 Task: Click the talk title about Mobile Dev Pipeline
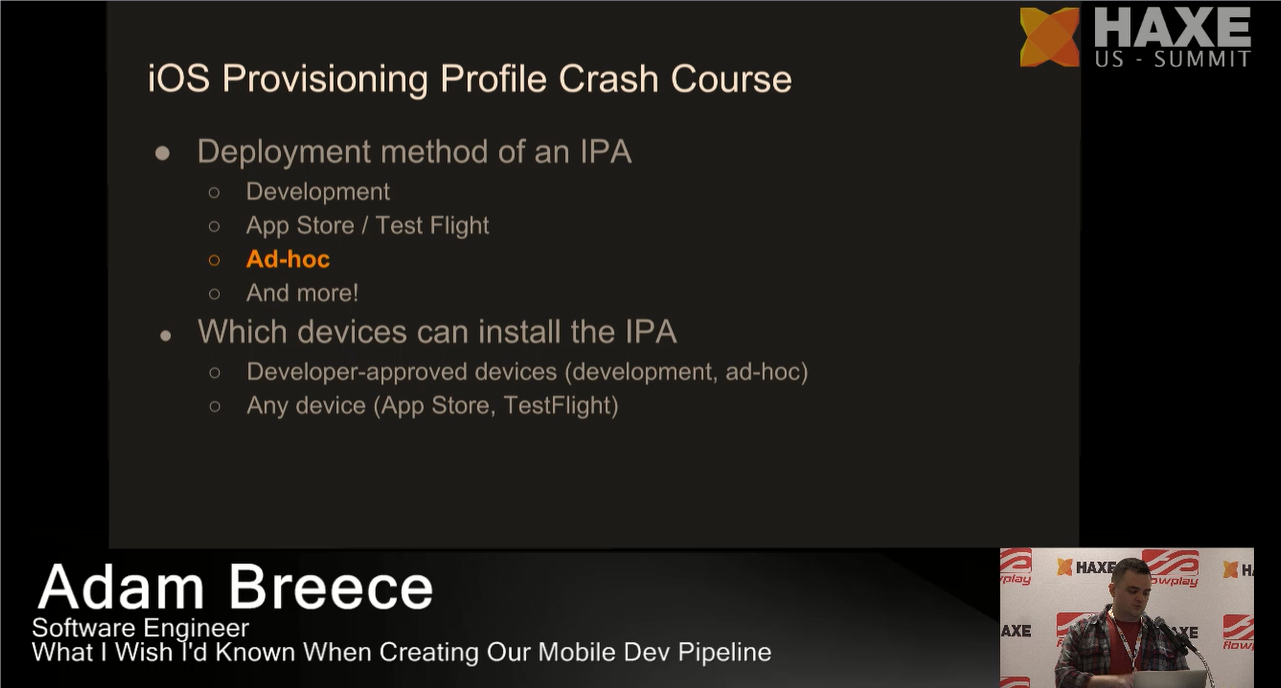tap(401, 653)
